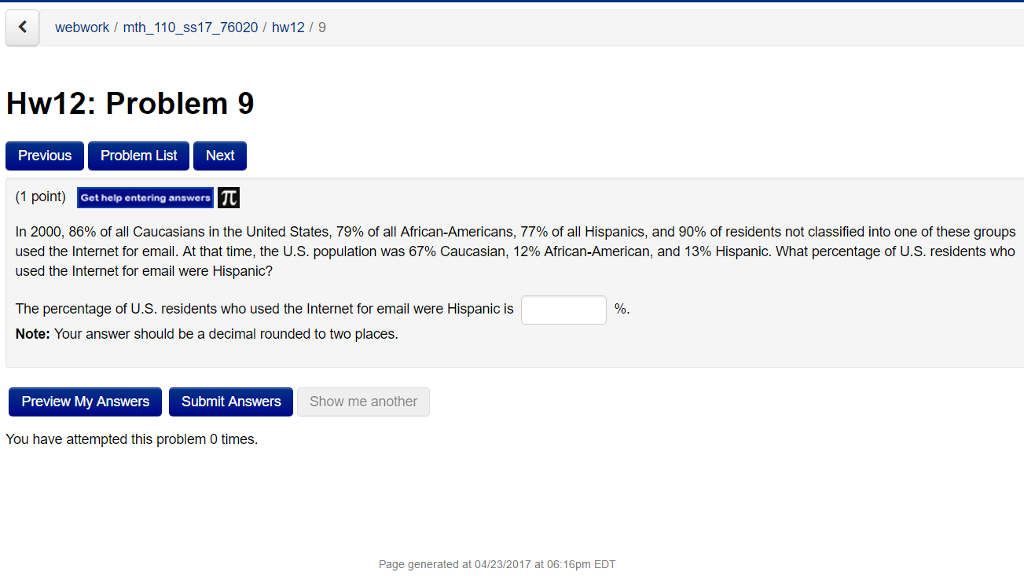This screenshot has height=576, width=1024.
Task: Click Preview My Answers
Action: [x=85, y=401]
